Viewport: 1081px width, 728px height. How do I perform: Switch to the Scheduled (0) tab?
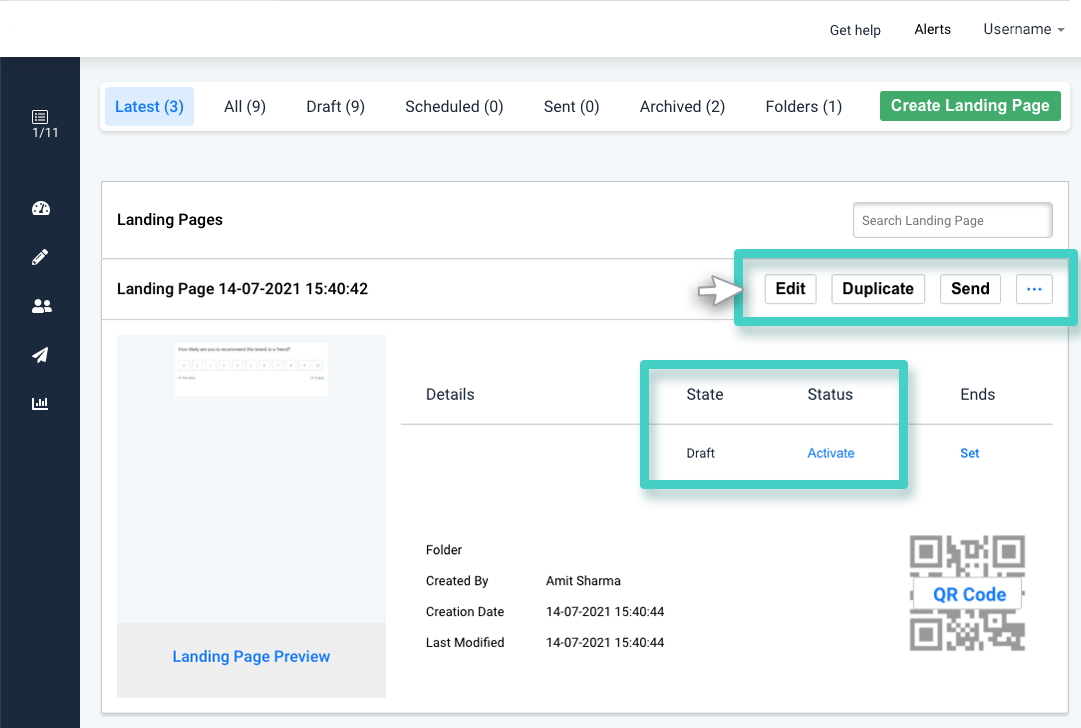point(454,106)
